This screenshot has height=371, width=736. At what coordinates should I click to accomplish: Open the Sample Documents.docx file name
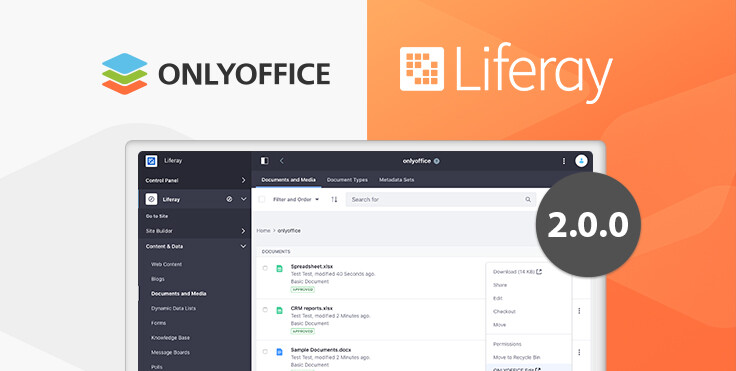pos(321,350)
